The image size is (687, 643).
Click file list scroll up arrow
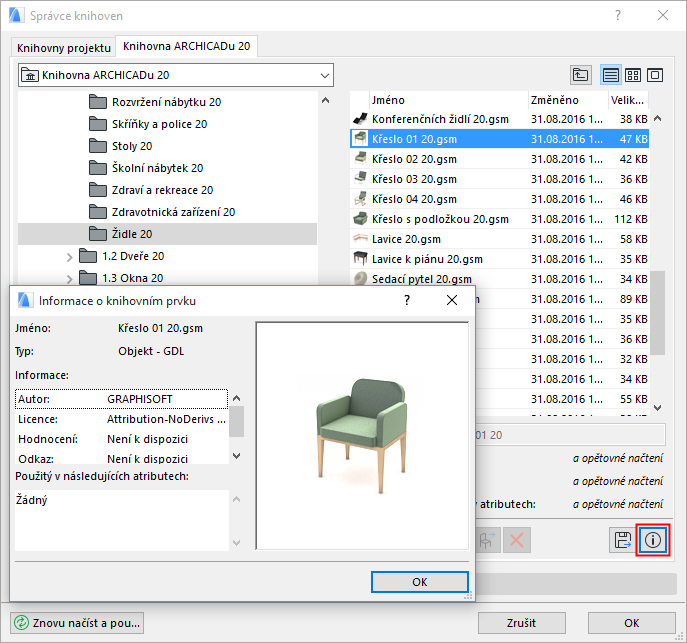click(x=657, y=119)
